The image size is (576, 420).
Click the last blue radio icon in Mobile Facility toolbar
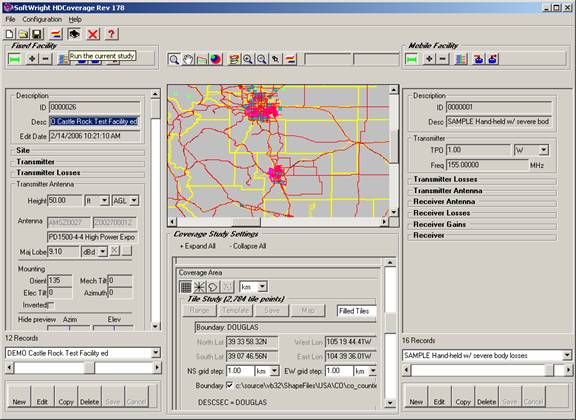click(x=493, y=59)
